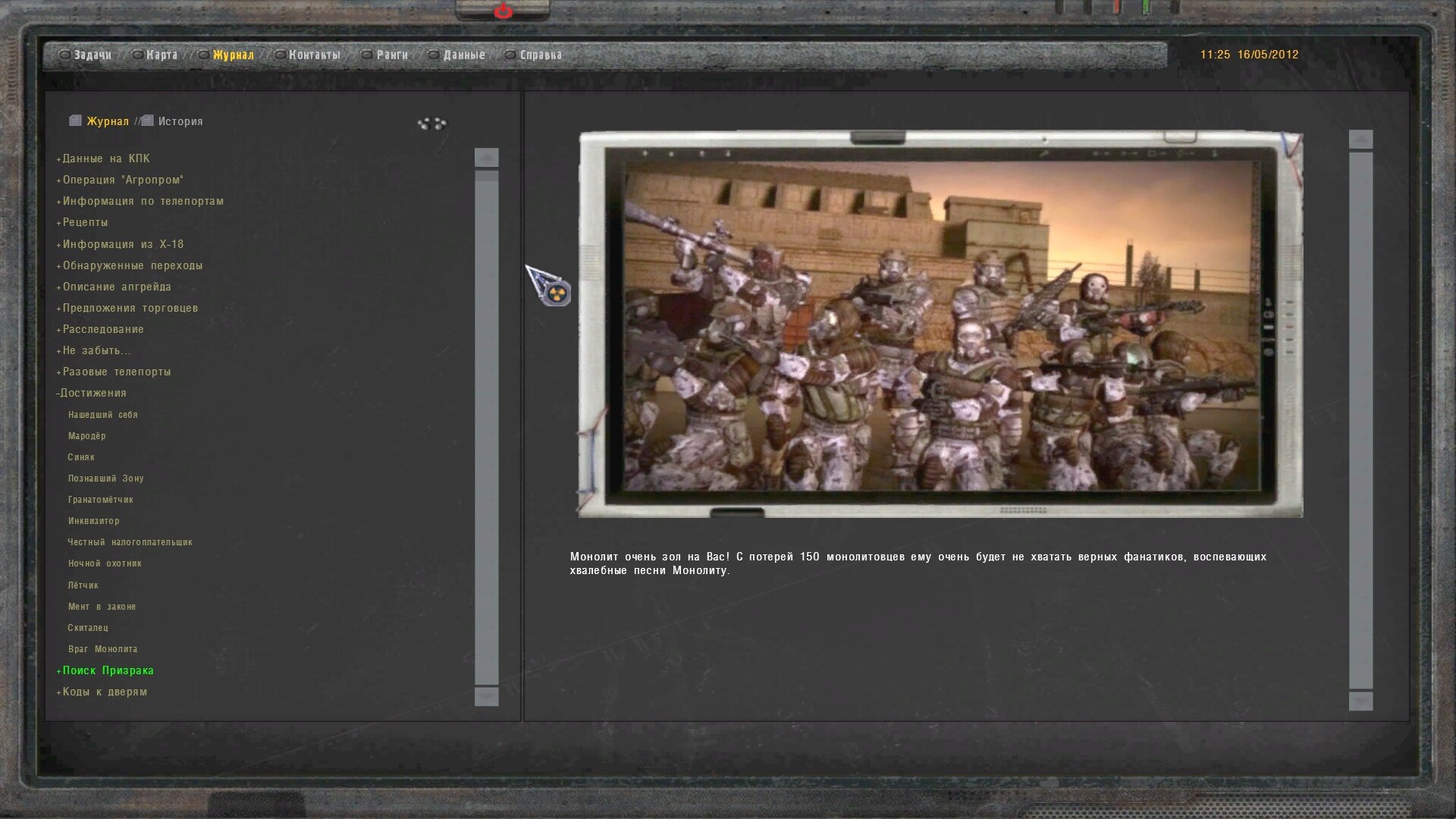Expand Предложения торговцев section
Viewport: 1456px width, 819px height.
point(127,308)
